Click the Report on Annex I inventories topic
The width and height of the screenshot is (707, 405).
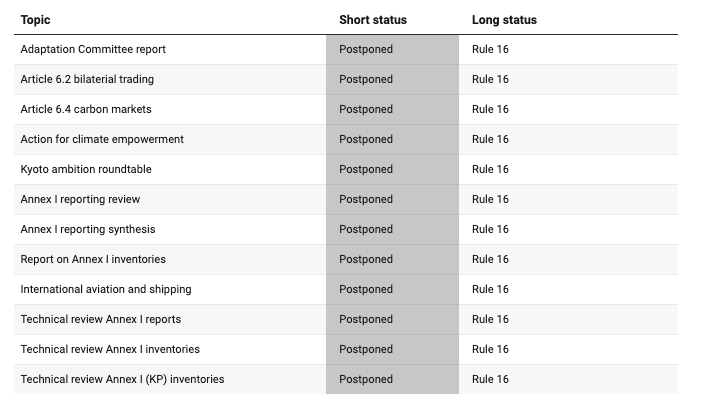(x=93, y=259)
